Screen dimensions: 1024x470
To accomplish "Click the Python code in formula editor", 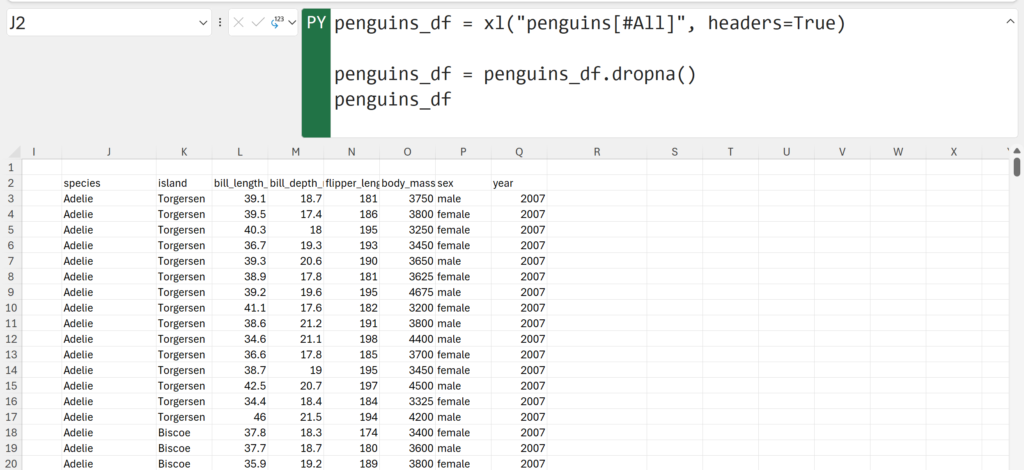I will (x=590, y=24).
